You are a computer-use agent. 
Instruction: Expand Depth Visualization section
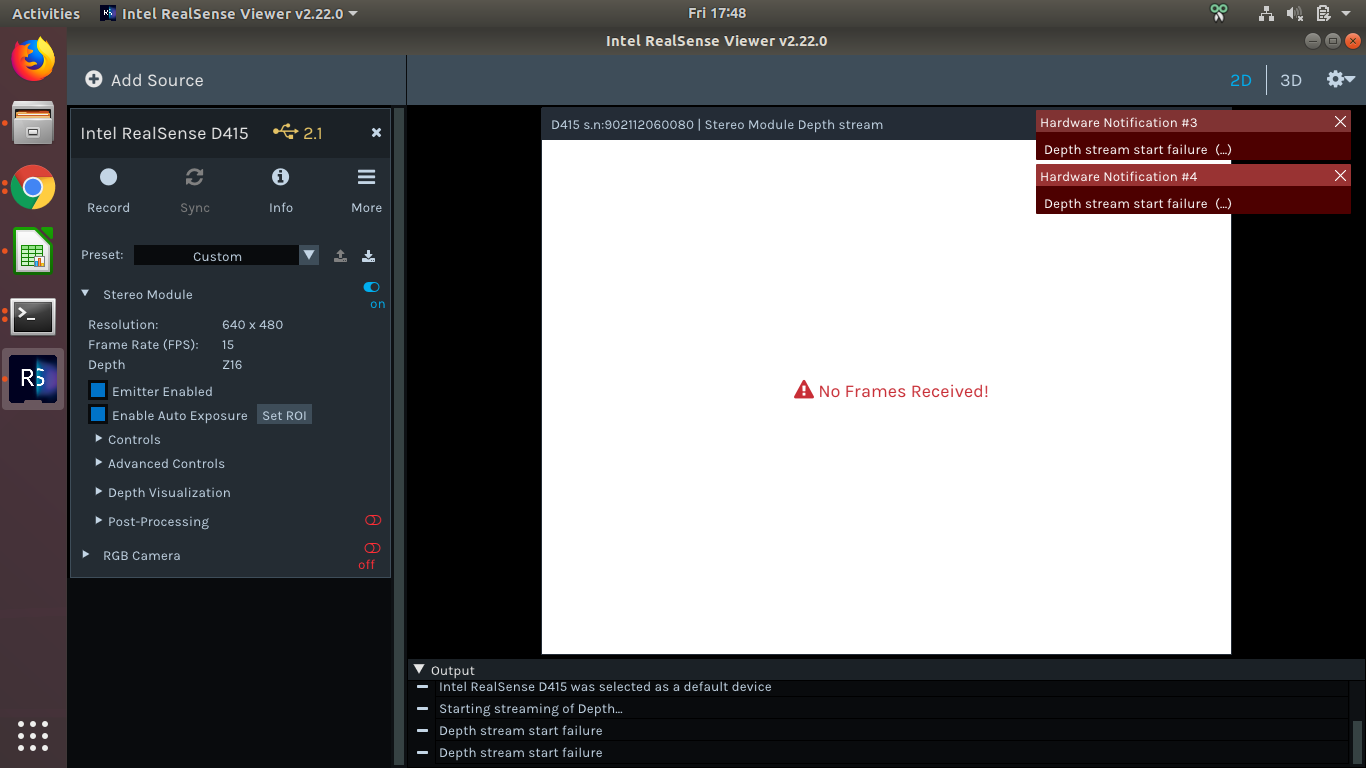tap(99, 491)
